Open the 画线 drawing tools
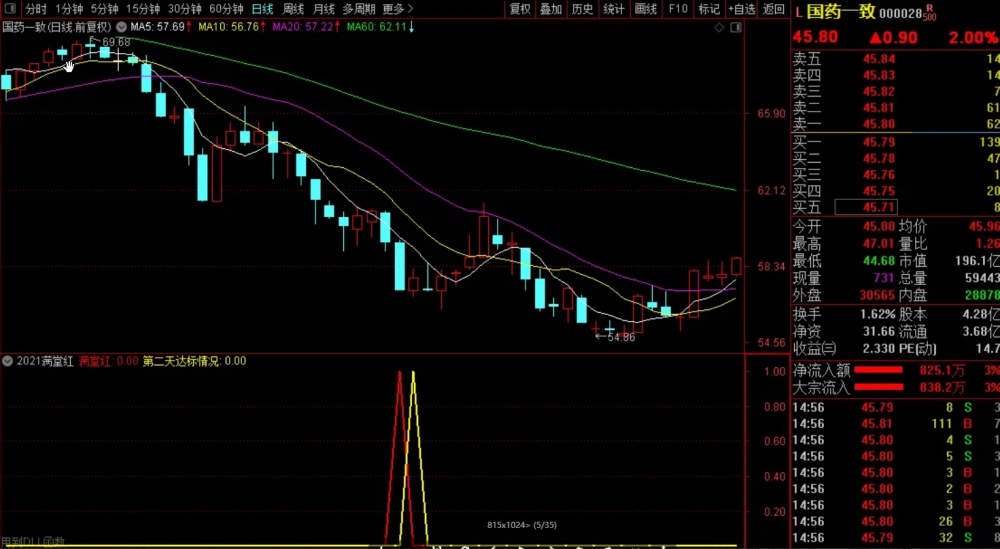The image size is (1000, 549). pyautogui.click(x=646, y=9)
